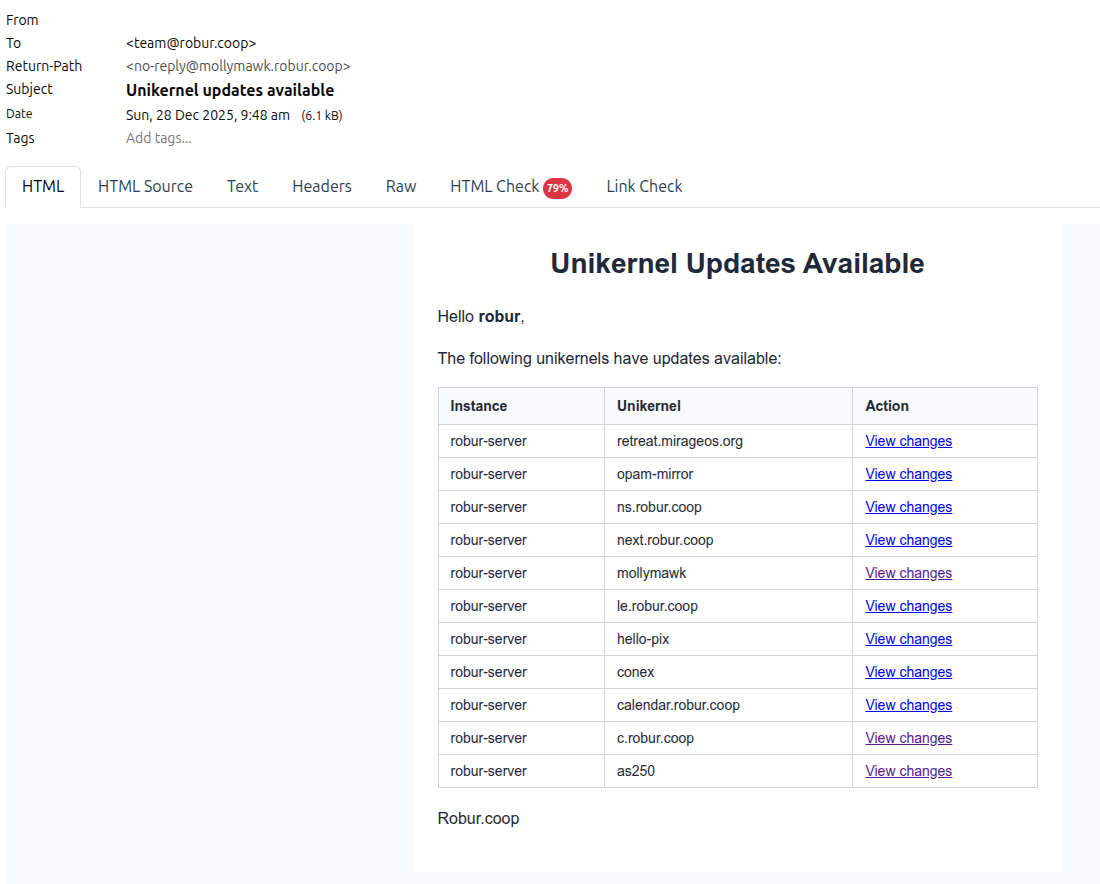1100x884 pixels.
Task: View changes for opam-mirror
Action: point(908,473)
